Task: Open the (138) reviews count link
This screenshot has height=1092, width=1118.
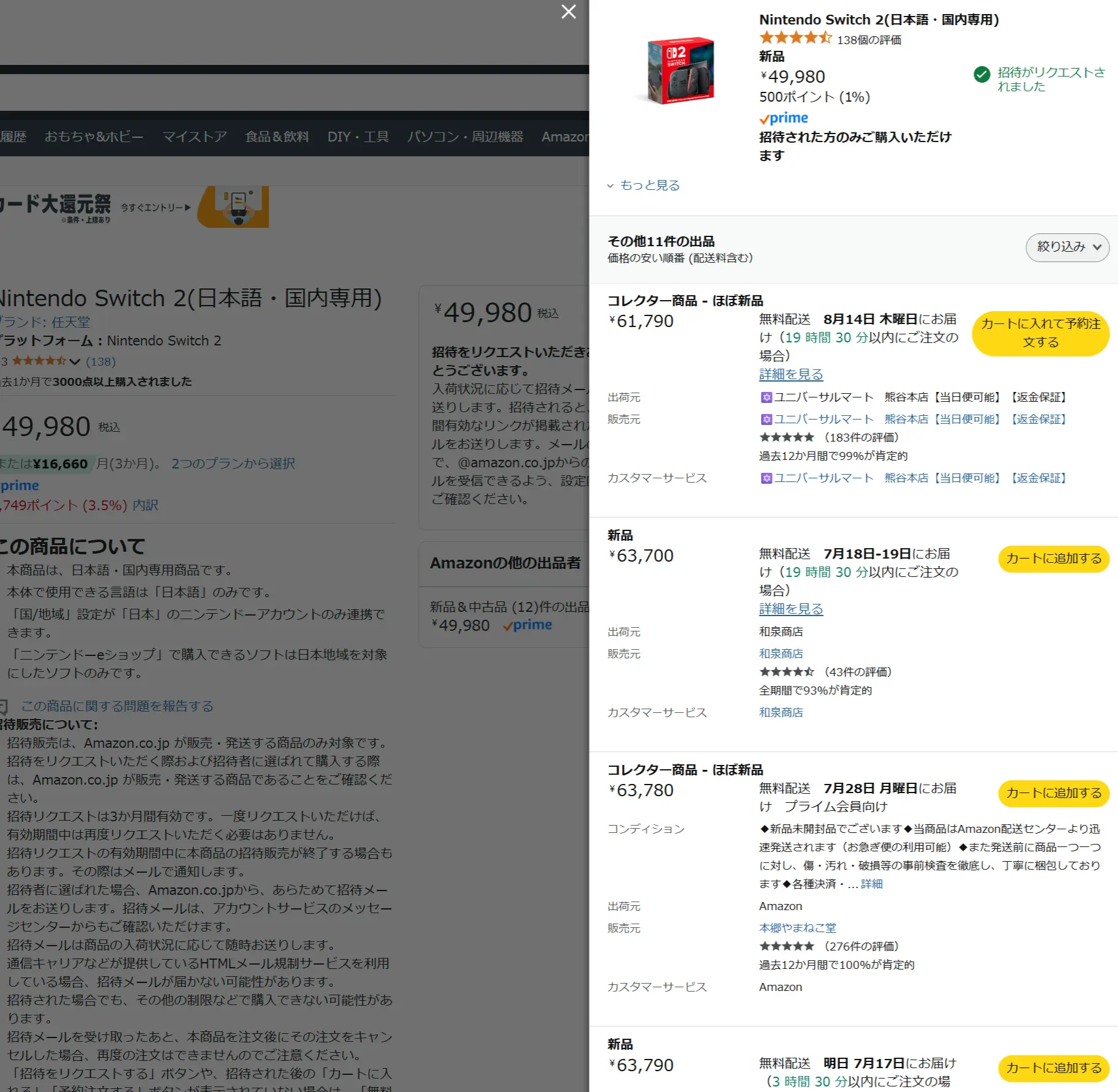Action: pos(100,361)
